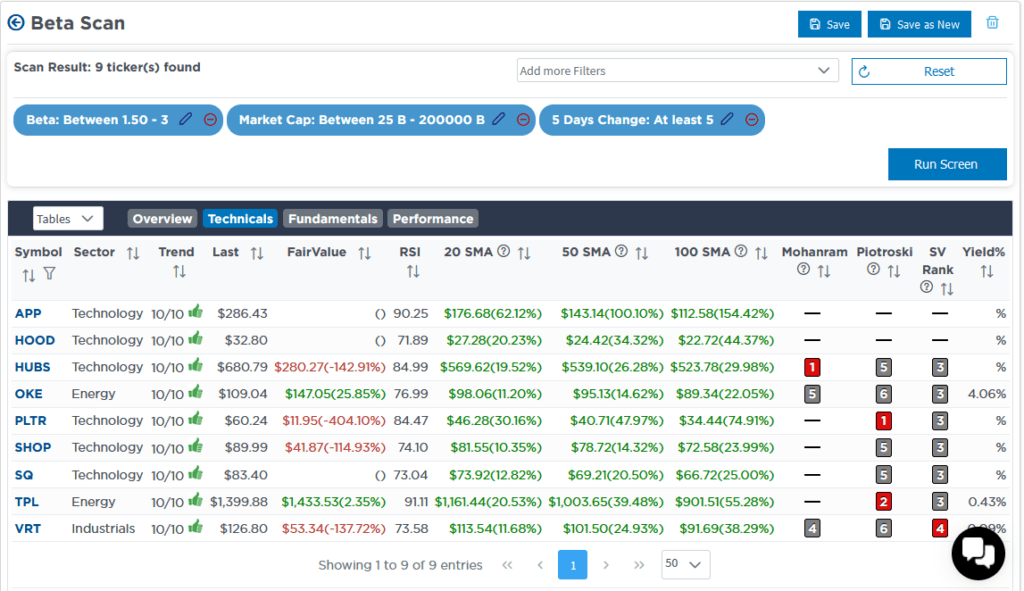Click TPL fair value $1,433.53(2.35%)
This screenshot has width=1024, height=591.
coord(333,502)
